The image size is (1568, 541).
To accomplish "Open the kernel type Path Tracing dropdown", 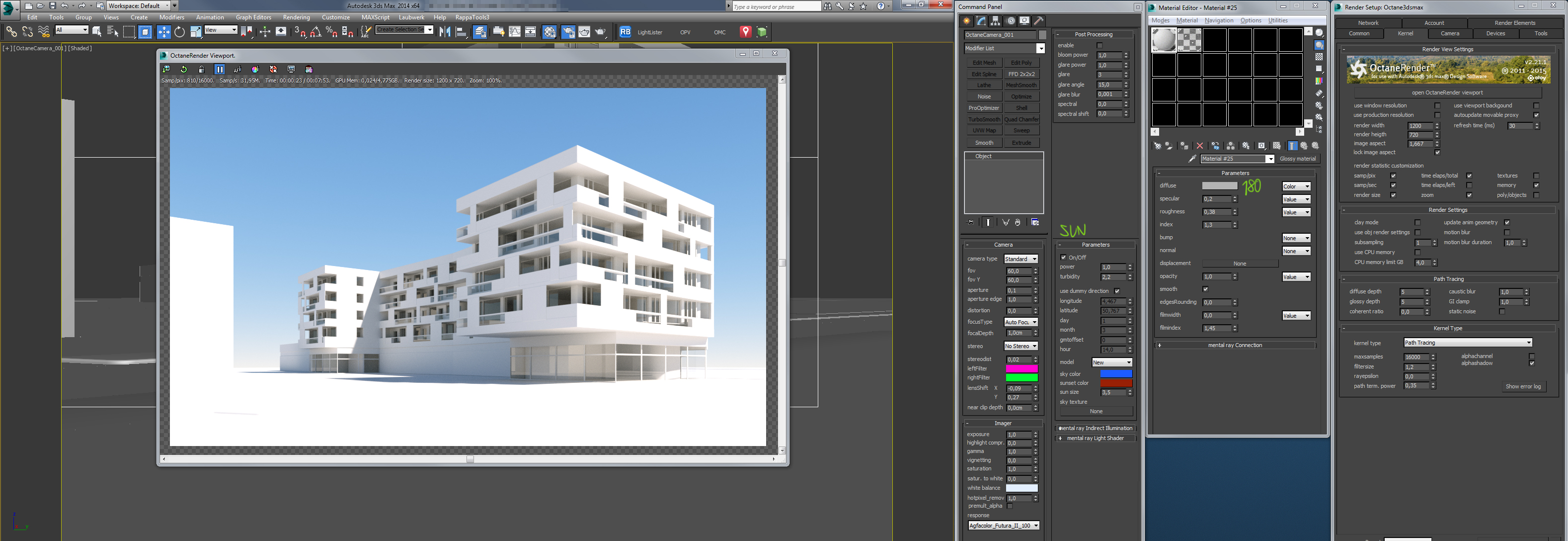I will [x=1467, y=343].
